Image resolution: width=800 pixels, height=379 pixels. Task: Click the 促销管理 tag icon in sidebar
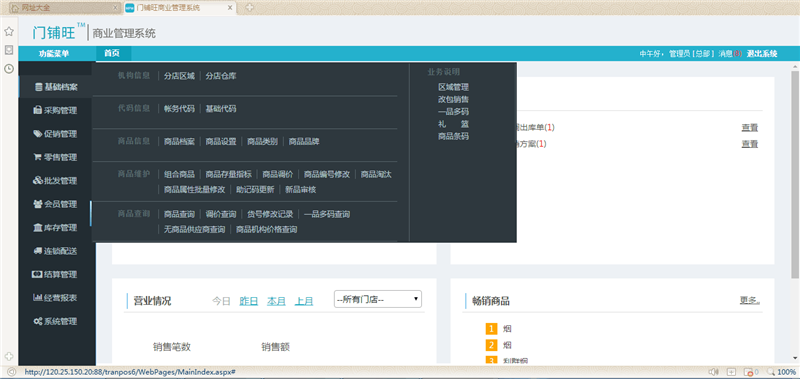[38, 134]
